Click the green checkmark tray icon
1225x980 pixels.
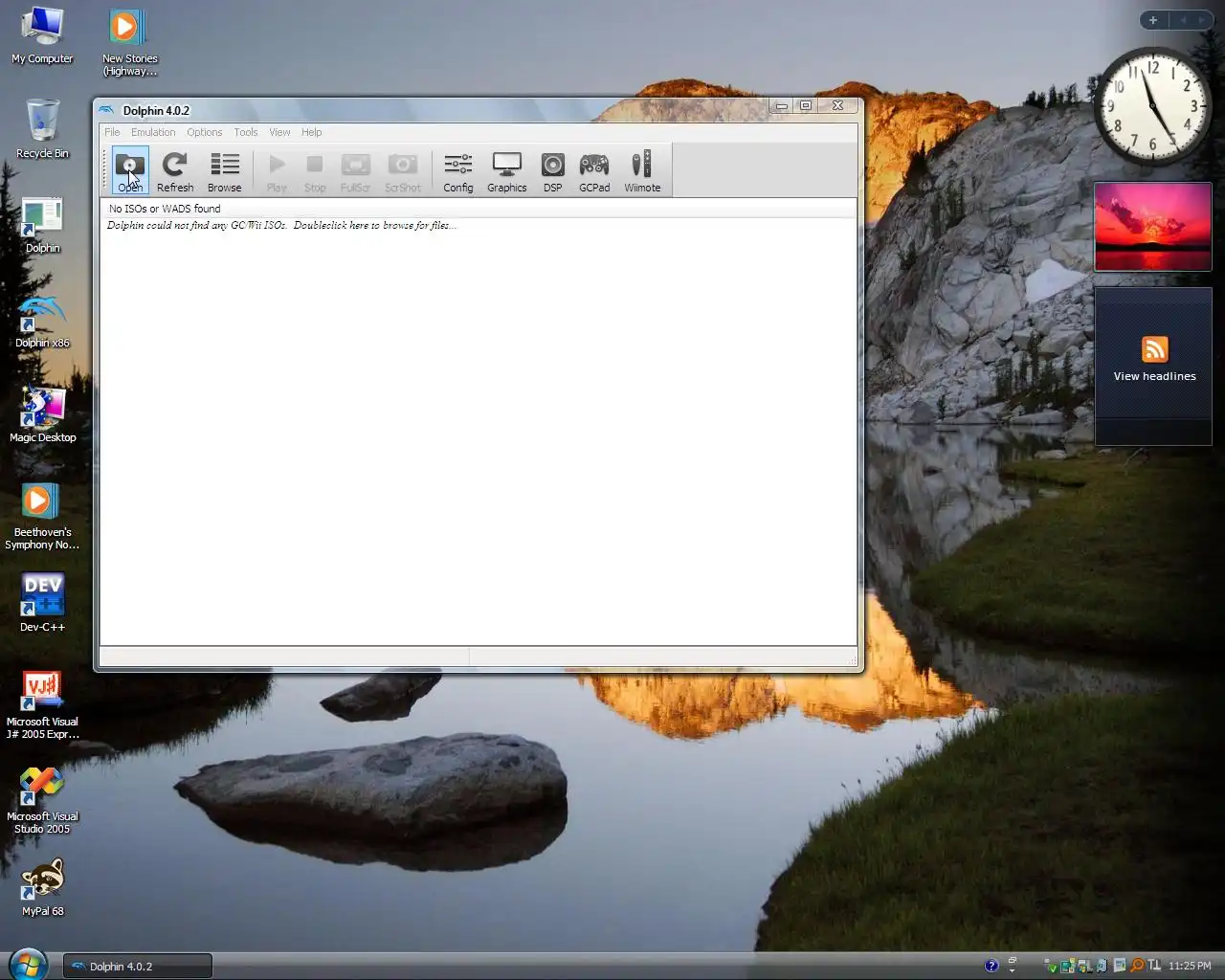pos(1050,966)
